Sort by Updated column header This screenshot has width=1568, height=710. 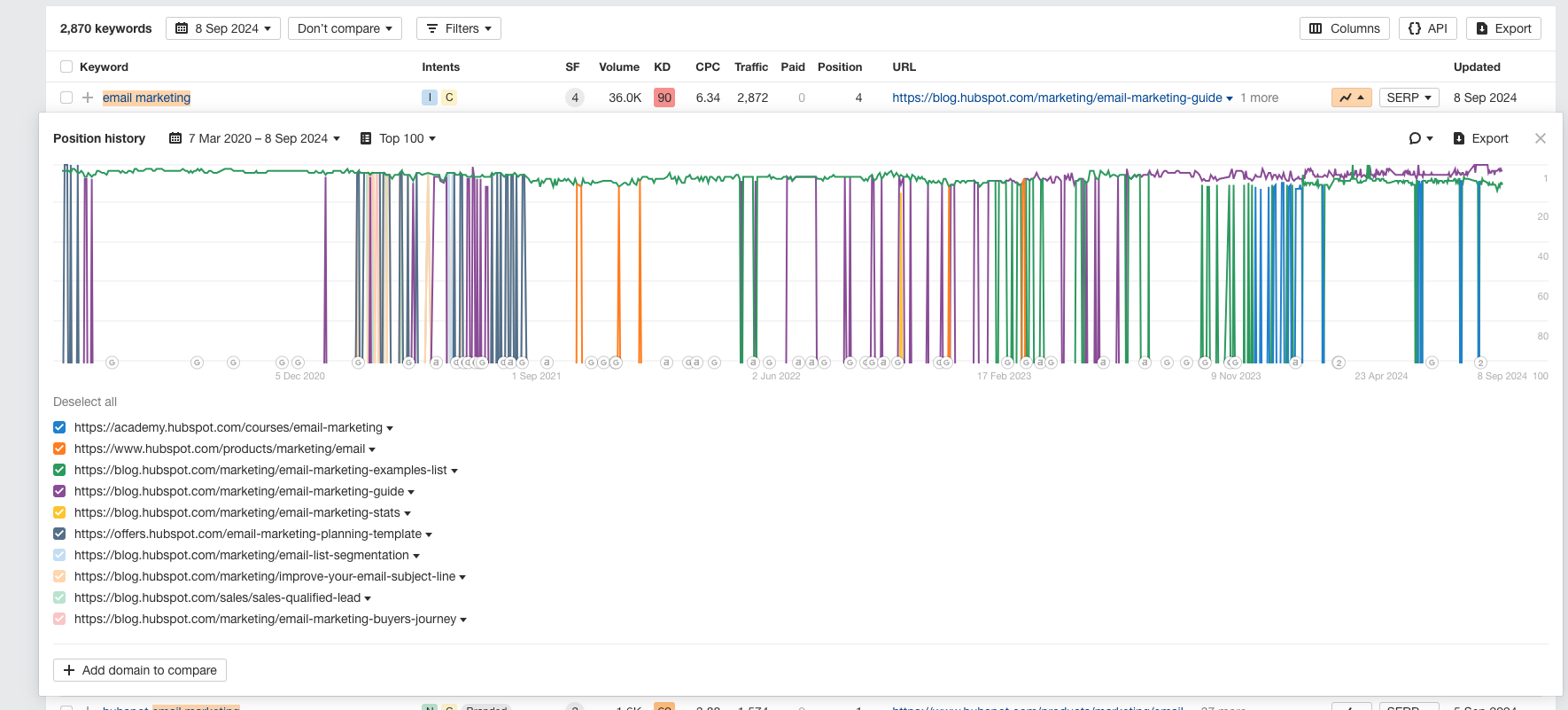click(x=1477, y=66)
